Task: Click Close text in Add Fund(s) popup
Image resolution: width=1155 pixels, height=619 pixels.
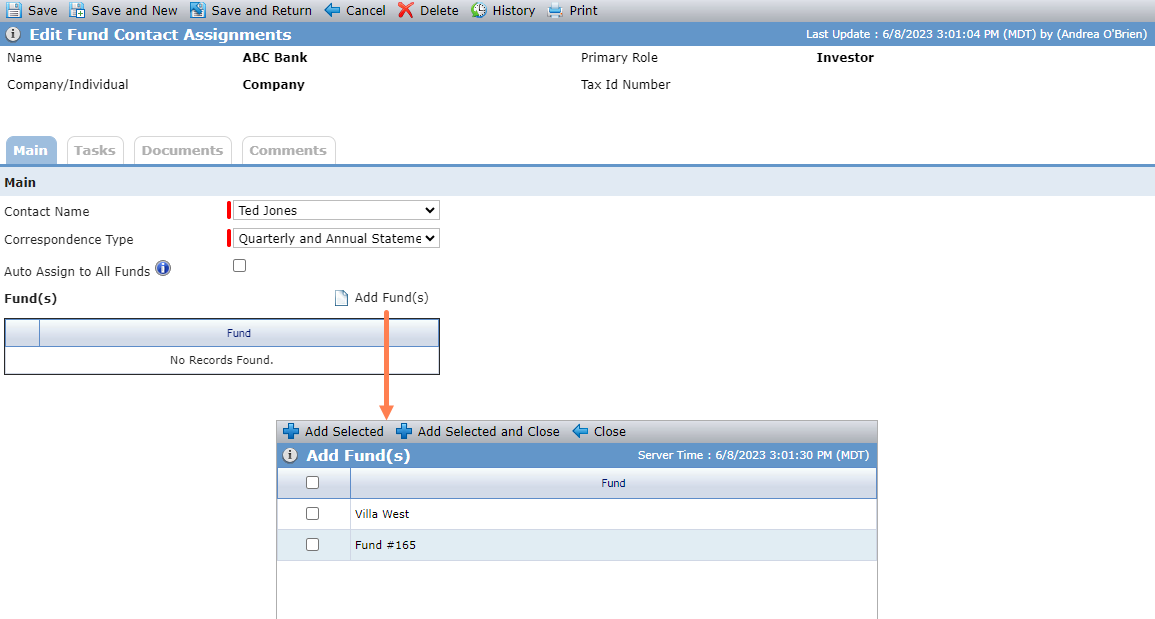Action: [x=610, y=431]
